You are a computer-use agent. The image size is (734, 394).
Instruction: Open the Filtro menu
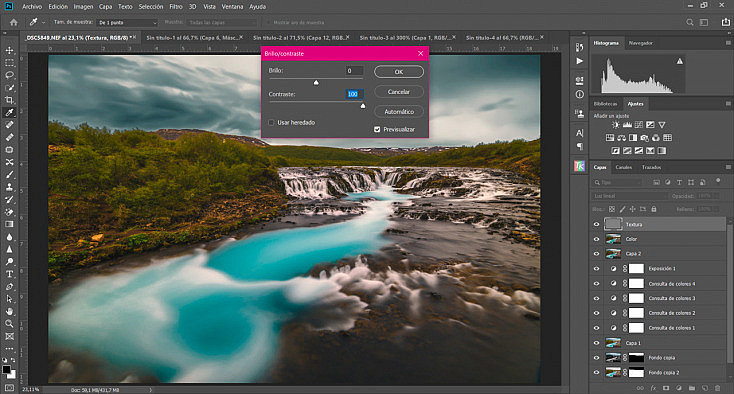(176, 7)
